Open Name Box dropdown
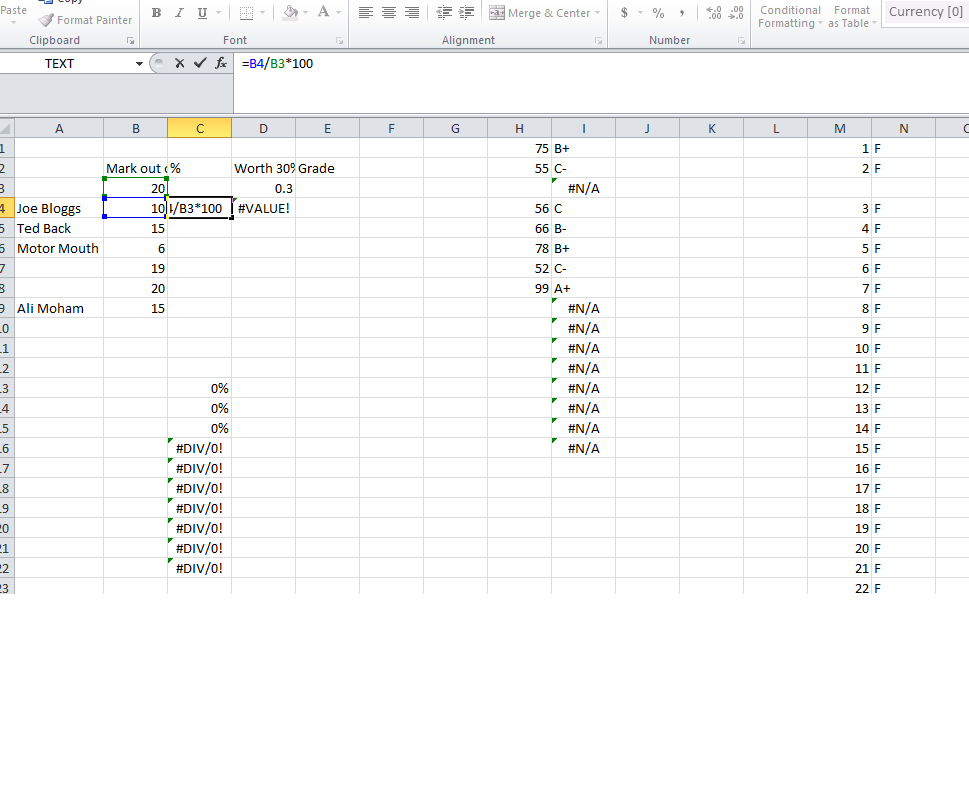The image size is (969, 811). click(139, 64)
